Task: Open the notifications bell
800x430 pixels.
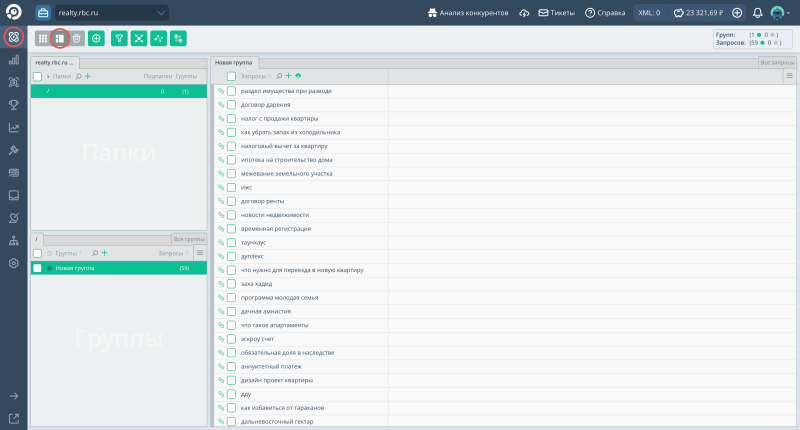Action: [757, 13]
